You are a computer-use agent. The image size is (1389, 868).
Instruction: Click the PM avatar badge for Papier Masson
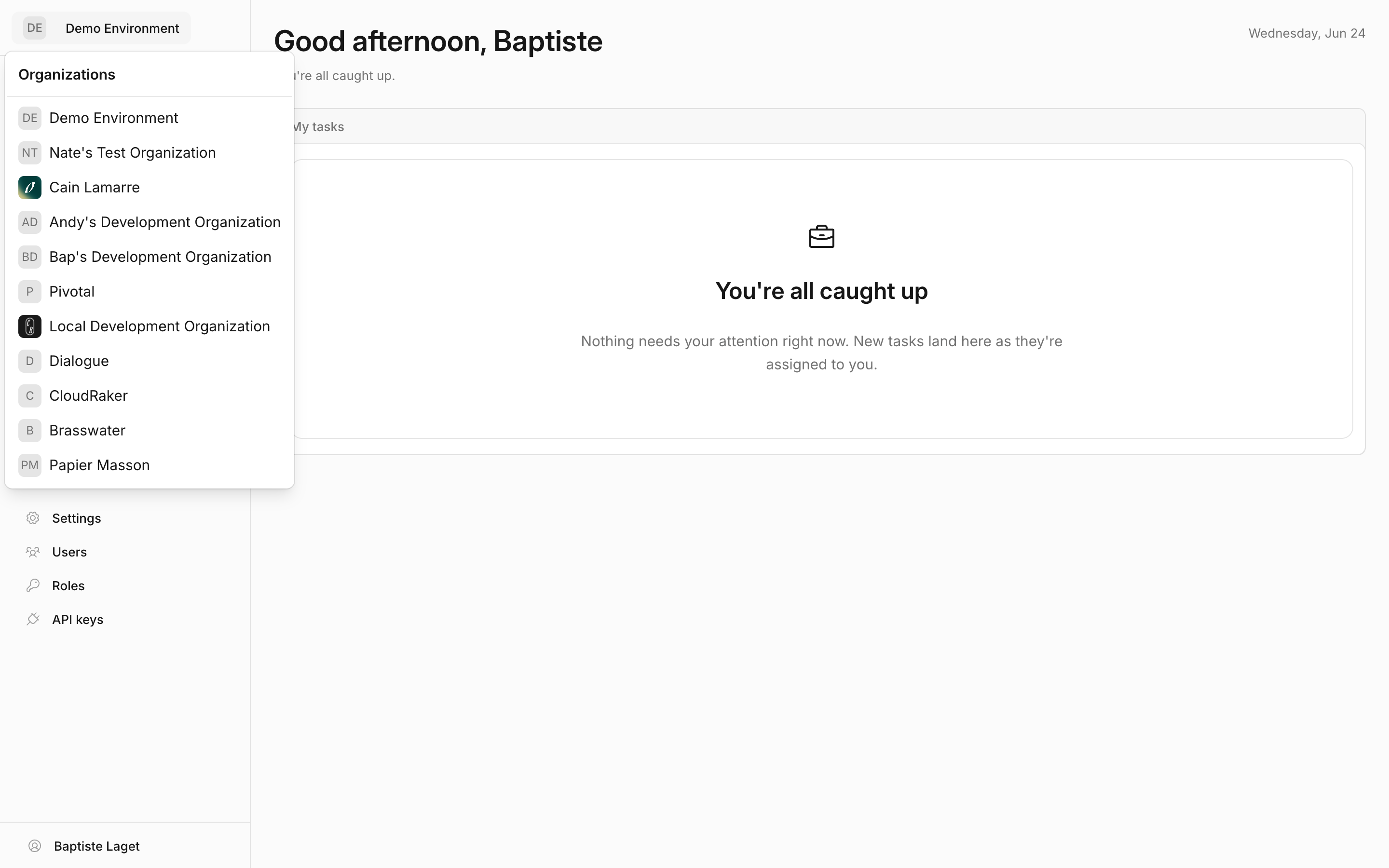click(30, 465)
